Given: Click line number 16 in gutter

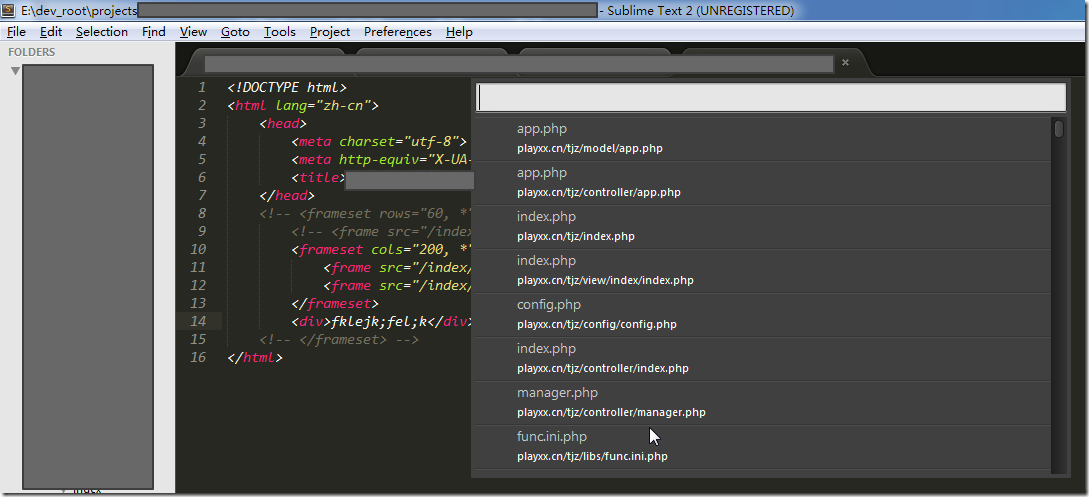Looking at the screenshot, I should (x=198, y=357).
